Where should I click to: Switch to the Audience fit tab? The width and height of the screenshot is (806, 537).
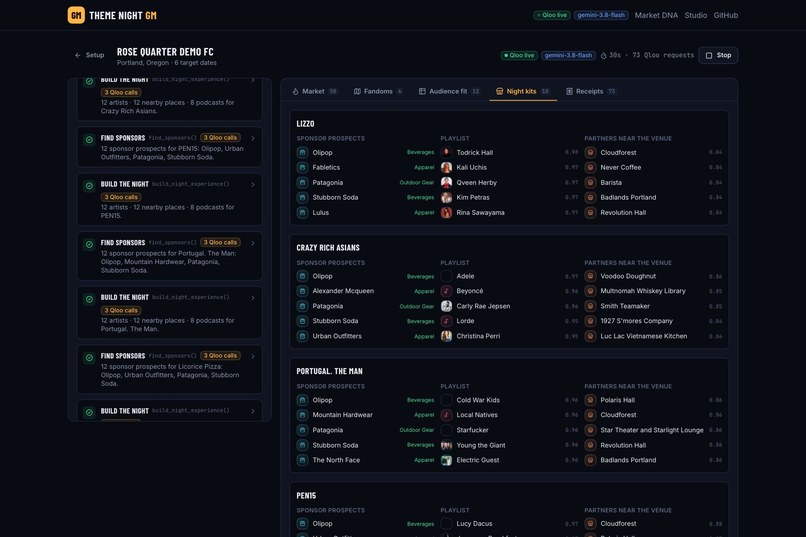[x=449, y=91]
